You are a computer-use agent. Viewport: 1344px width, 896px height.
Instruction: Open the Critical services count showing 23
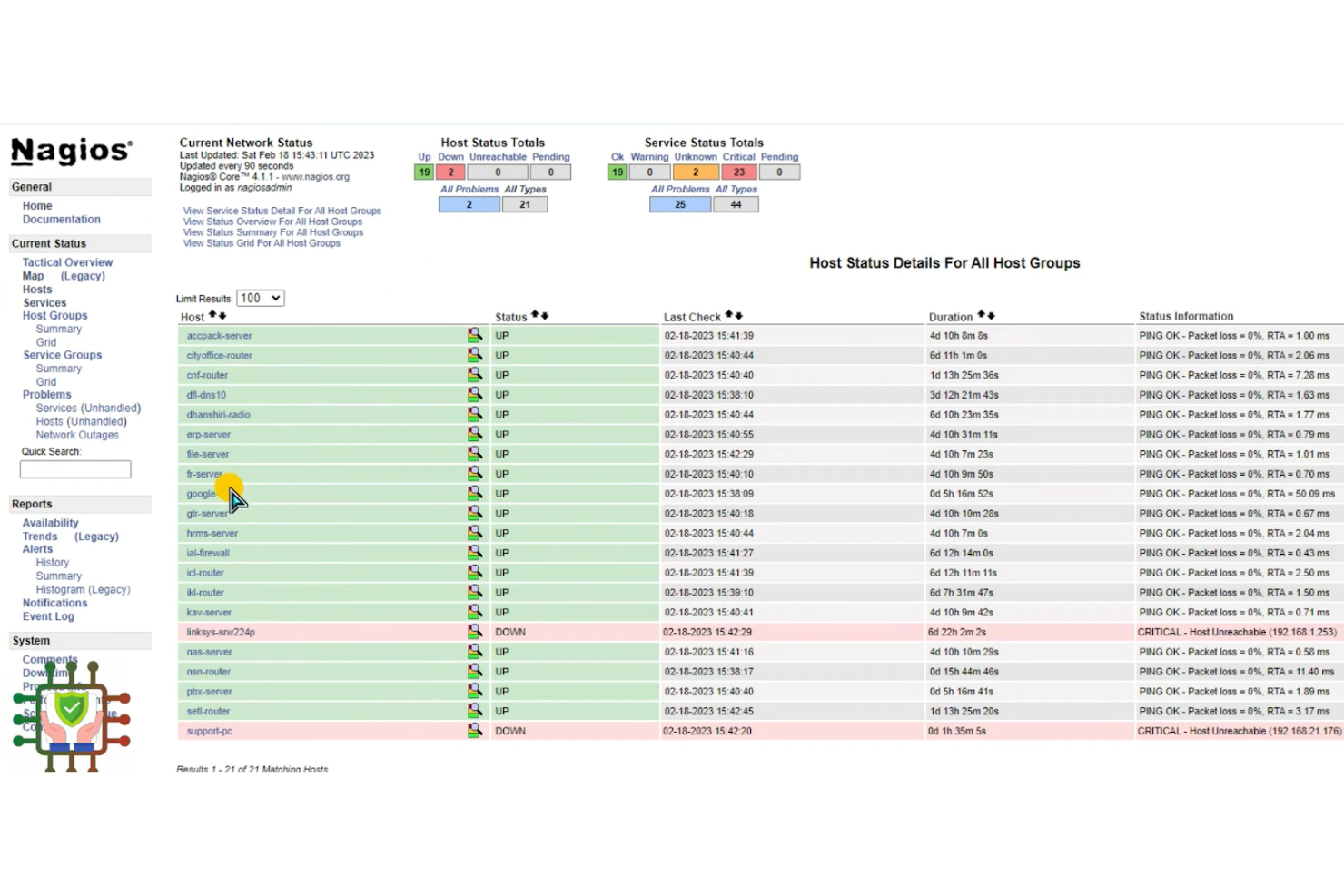[737, 172]
